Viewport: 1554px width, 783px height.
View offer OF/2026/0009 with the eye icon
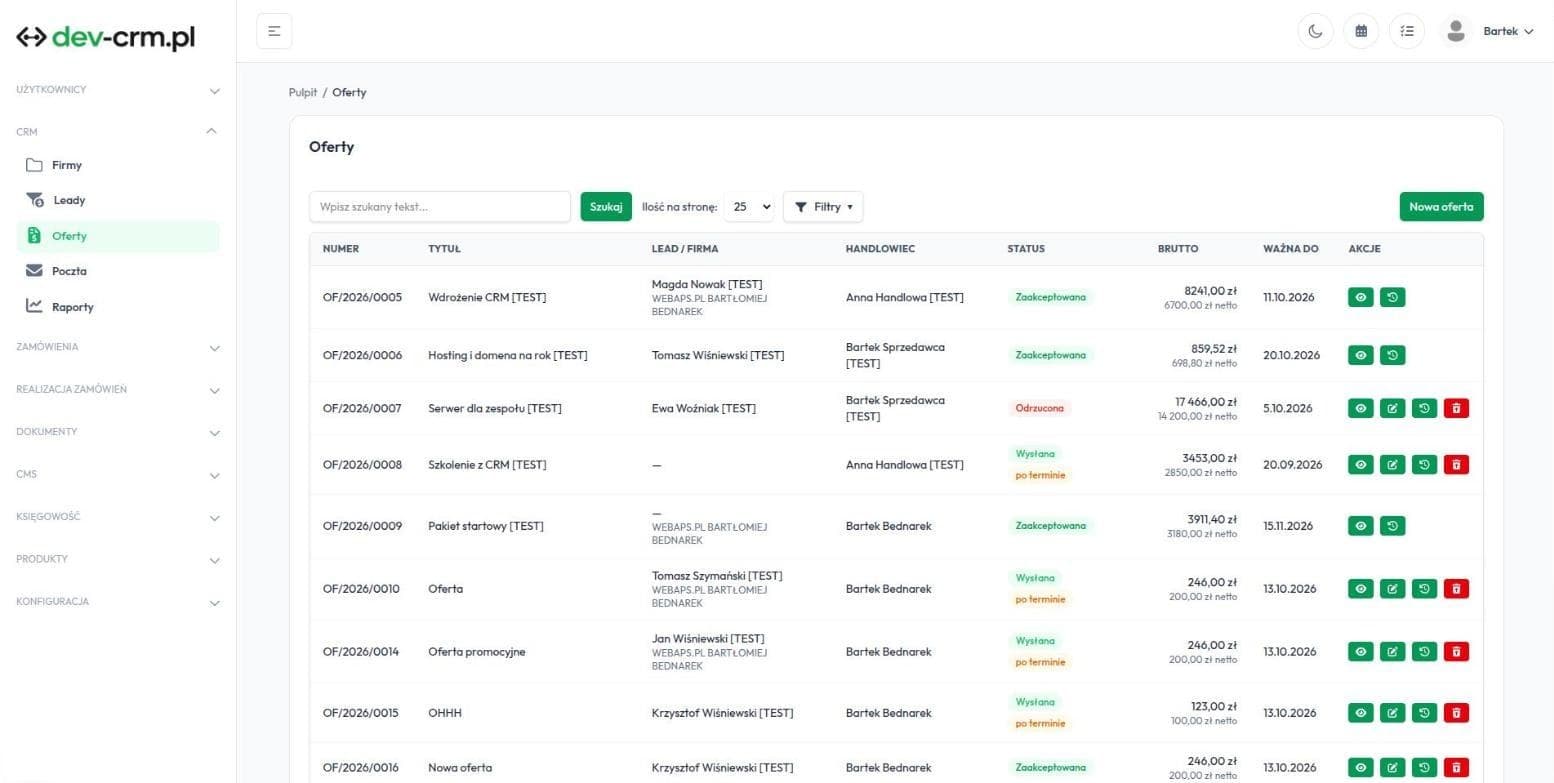pyautogui.click(x=1360, y=526)
